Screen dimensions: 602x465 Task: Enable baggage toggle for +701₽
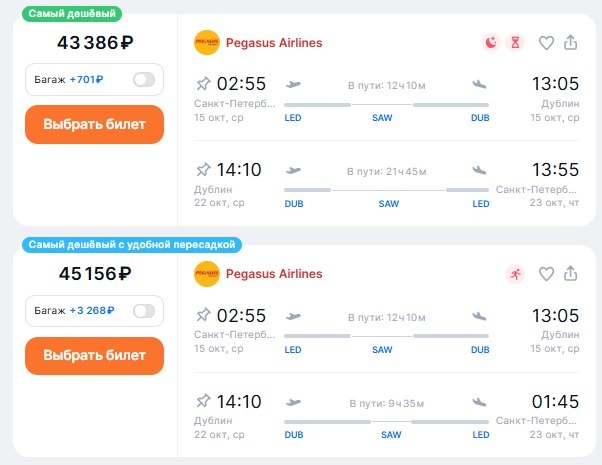[x=144, y=80]
